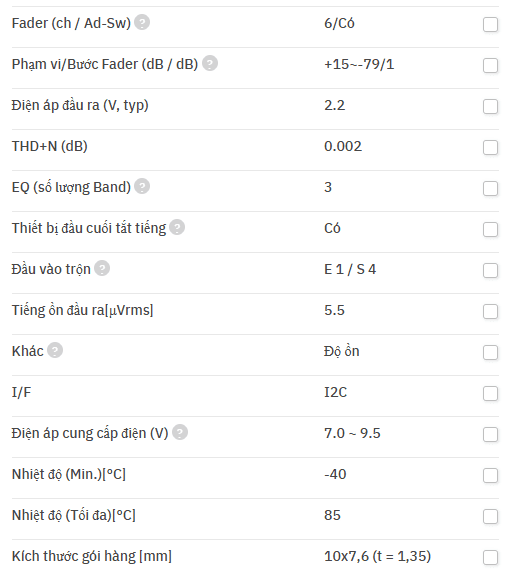Check the mute terminal Có checkbox
The height and width of the screenshot is (575, 505).
[x=490, y=230]
